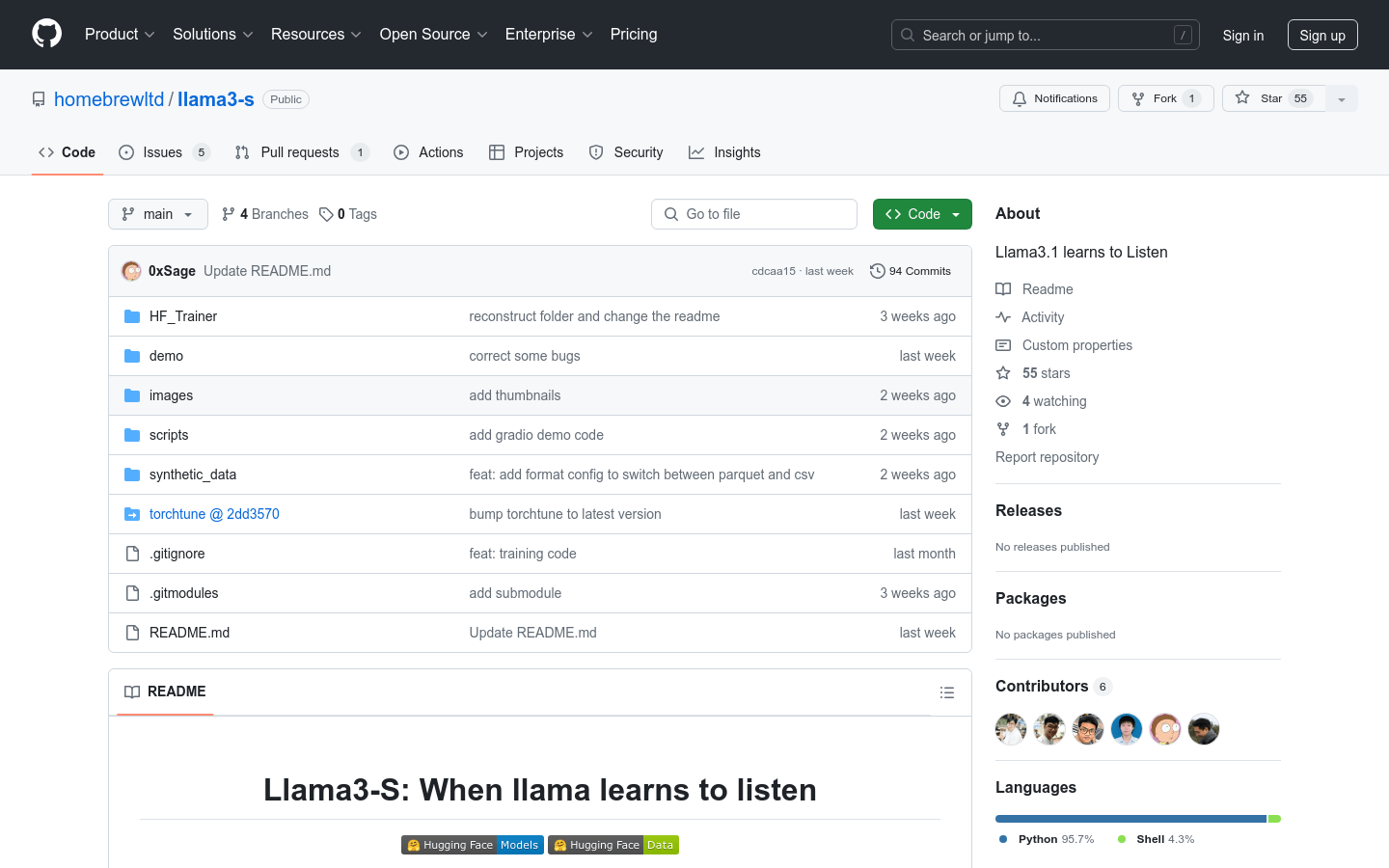Image resolution: width=1389 pixels, height=868 pixels.
Task: Open the README outline list icon
Action: point(947,692)
